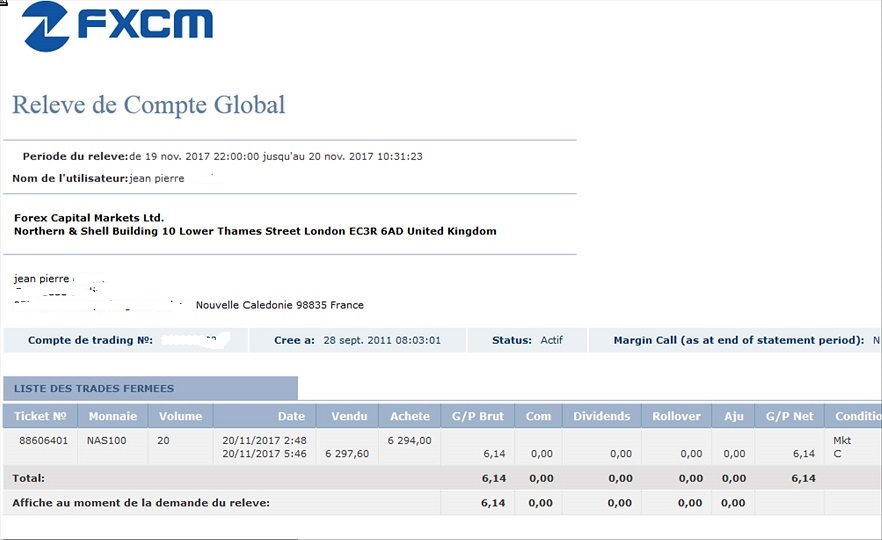Click open date '20/11/2017 2:48'
882x540 pixels.
click(264, 440)
